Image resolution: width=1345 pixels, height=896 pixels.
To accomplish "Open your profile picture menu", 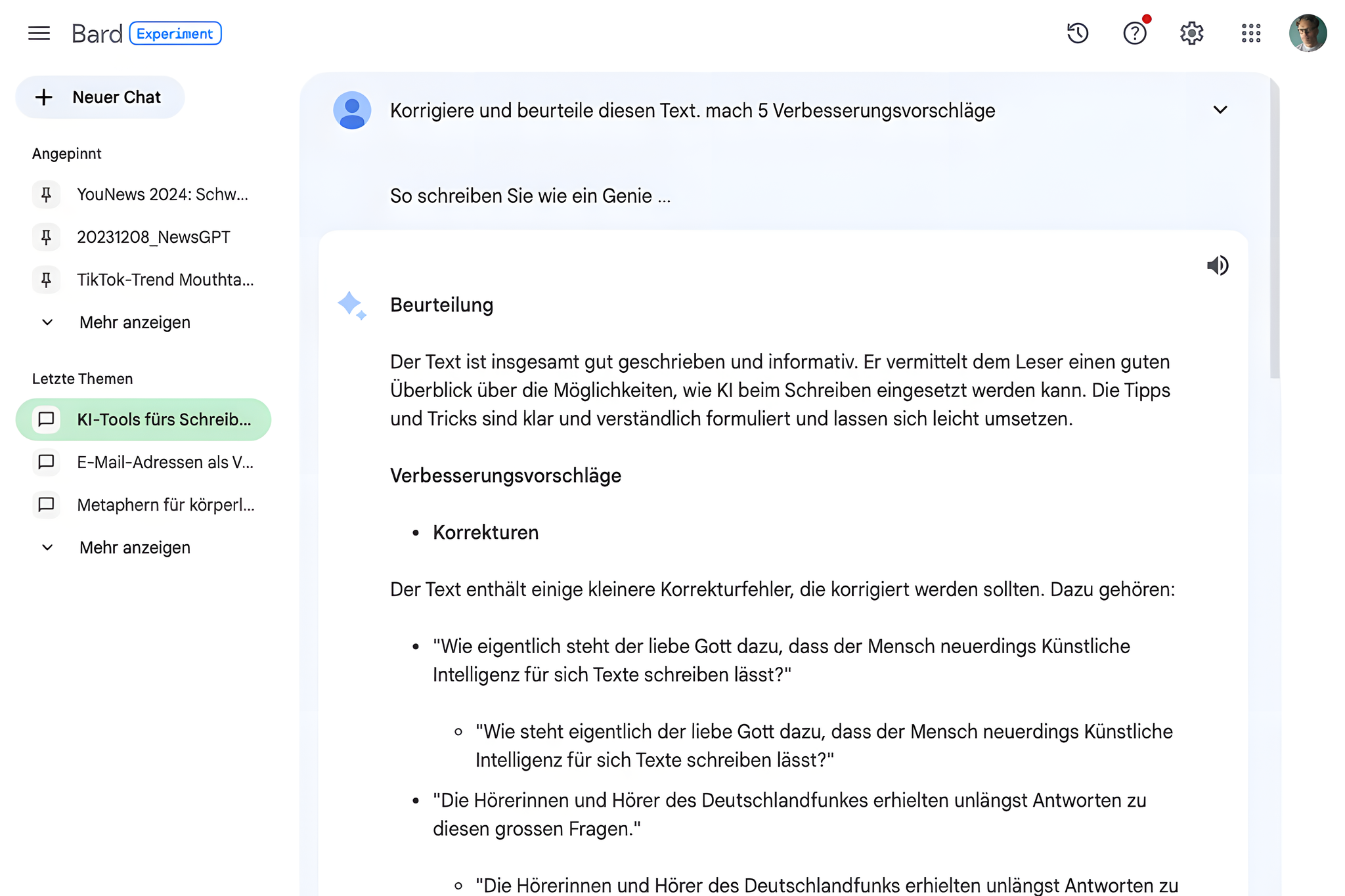I will pyautogui.click(x=1308, y=33).
